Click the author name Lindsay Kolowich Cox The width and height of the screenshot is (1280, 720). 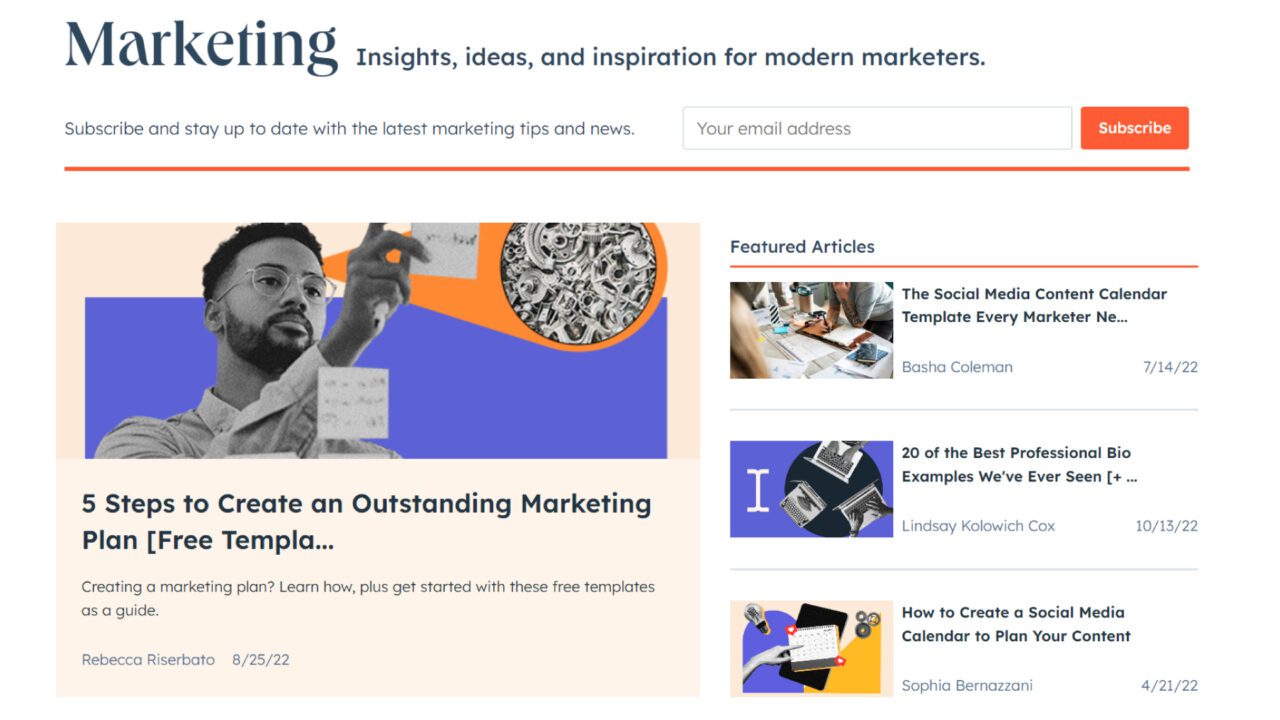(978, 526)
